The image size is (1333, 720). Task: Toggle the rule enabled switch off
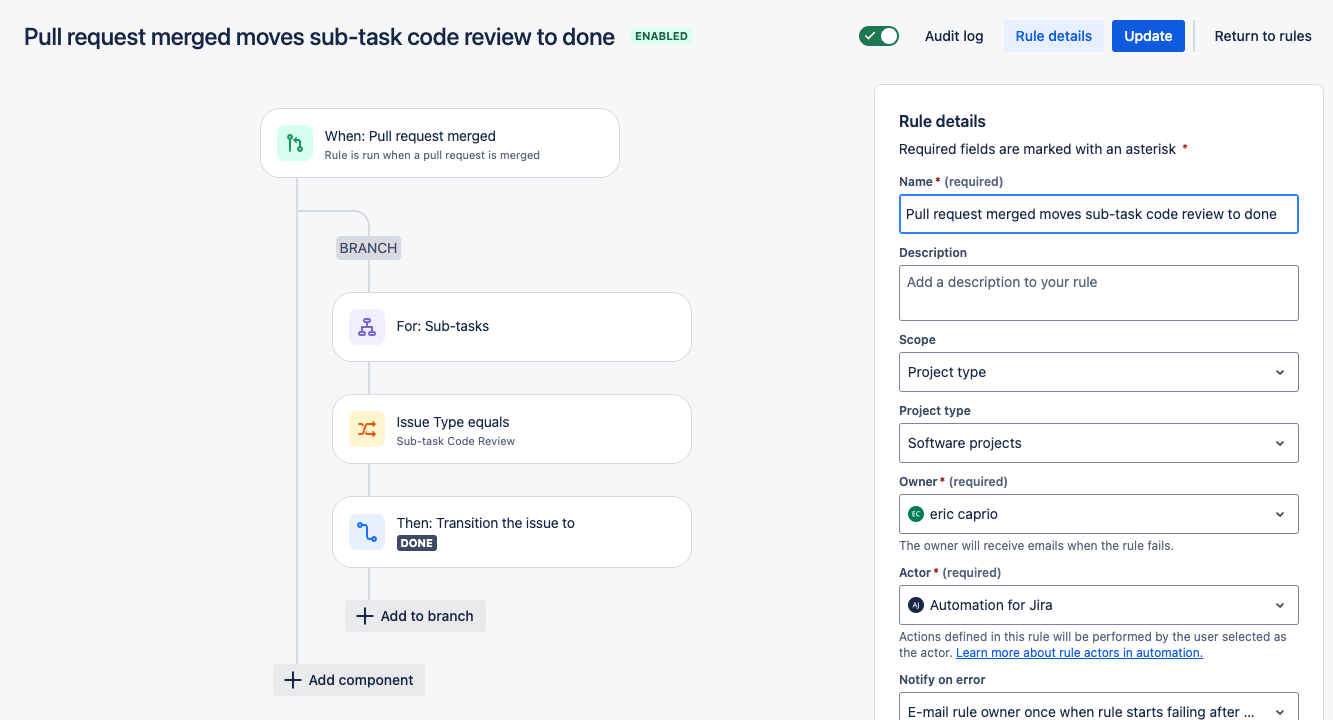click(879, 36)
